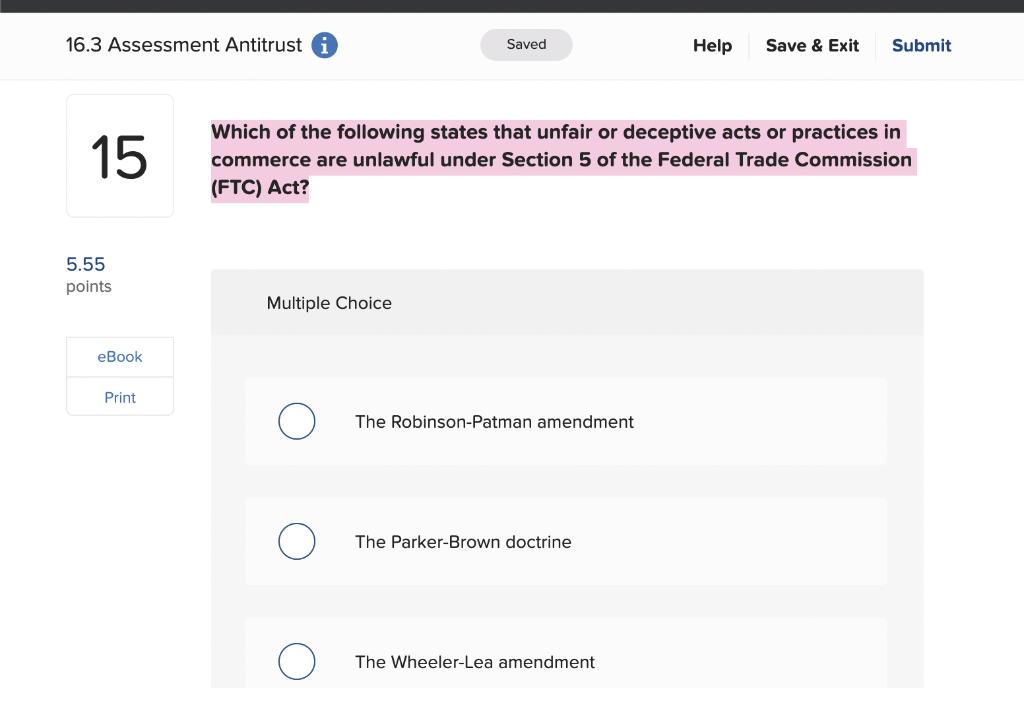
Task: Click the question number 15 box
Action: coord(119,155)
